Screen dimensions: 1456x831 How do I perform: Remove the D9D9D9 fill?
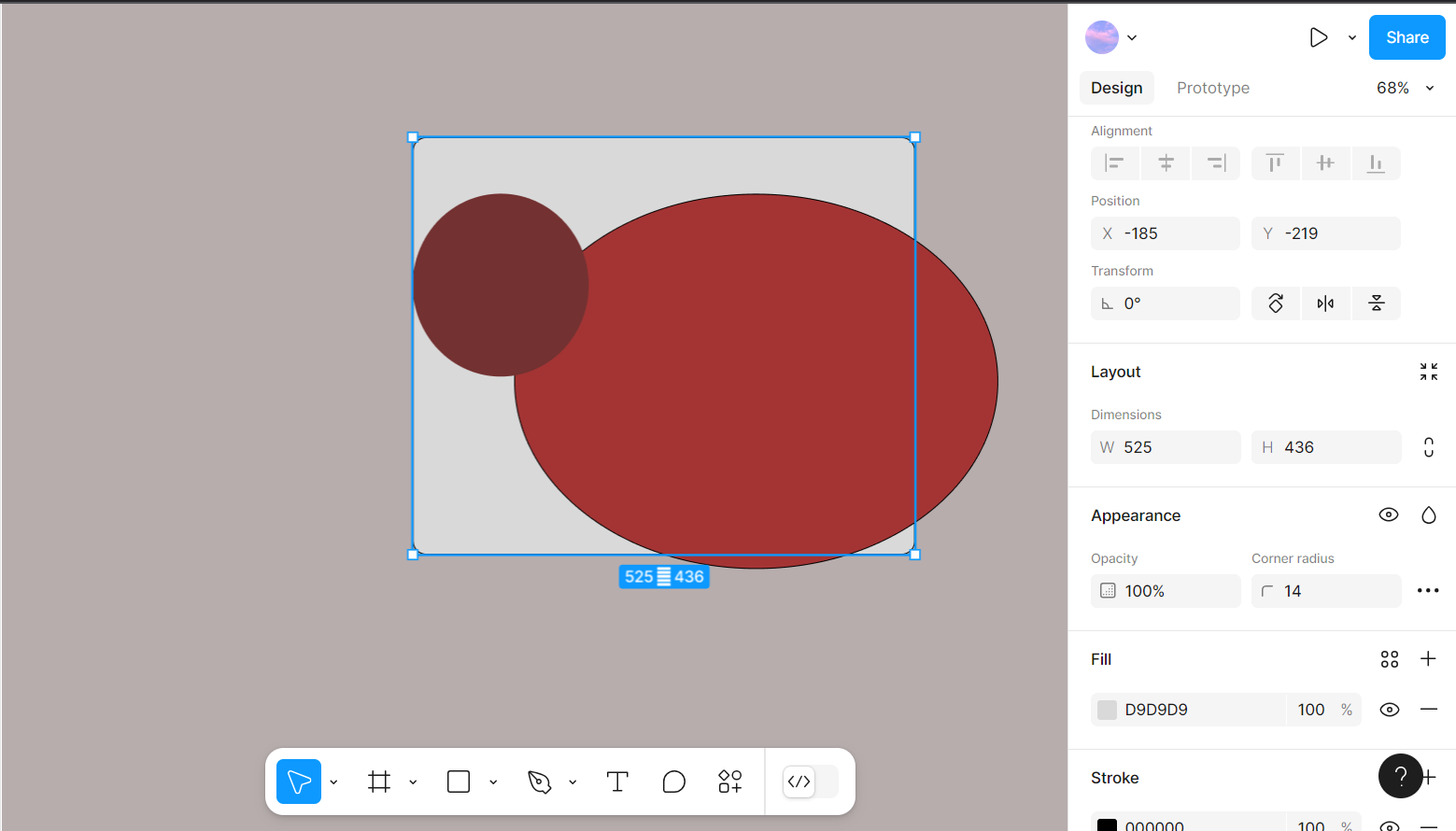click(x=1429, y=710)
